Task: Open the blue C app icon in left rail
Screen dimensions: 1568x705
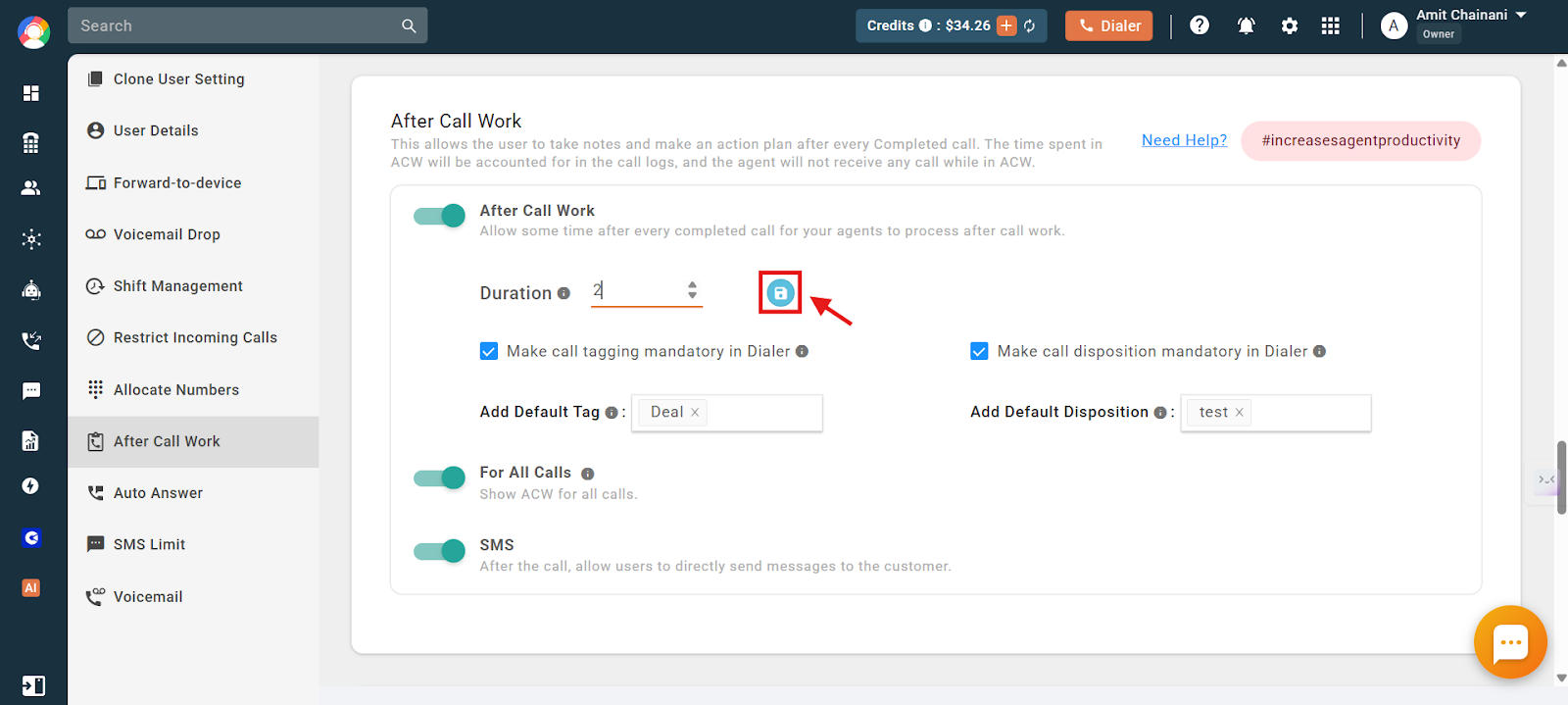Action: [31, 537]
